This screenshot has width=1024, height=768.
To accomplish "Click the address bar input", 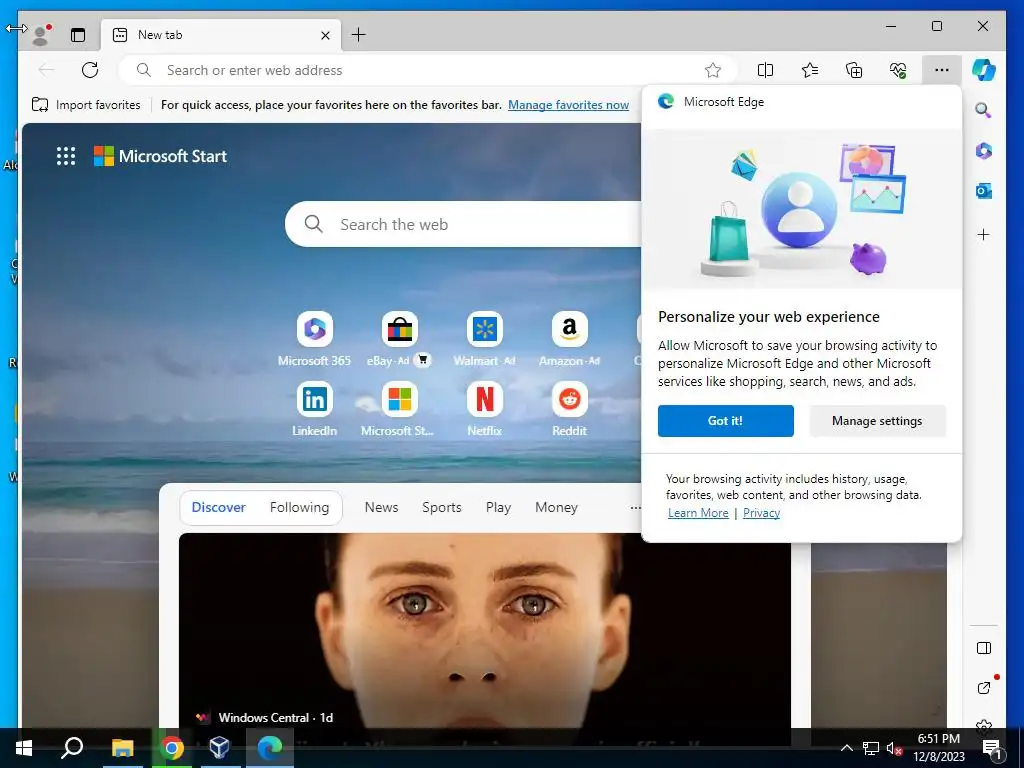I will point(428,70).
